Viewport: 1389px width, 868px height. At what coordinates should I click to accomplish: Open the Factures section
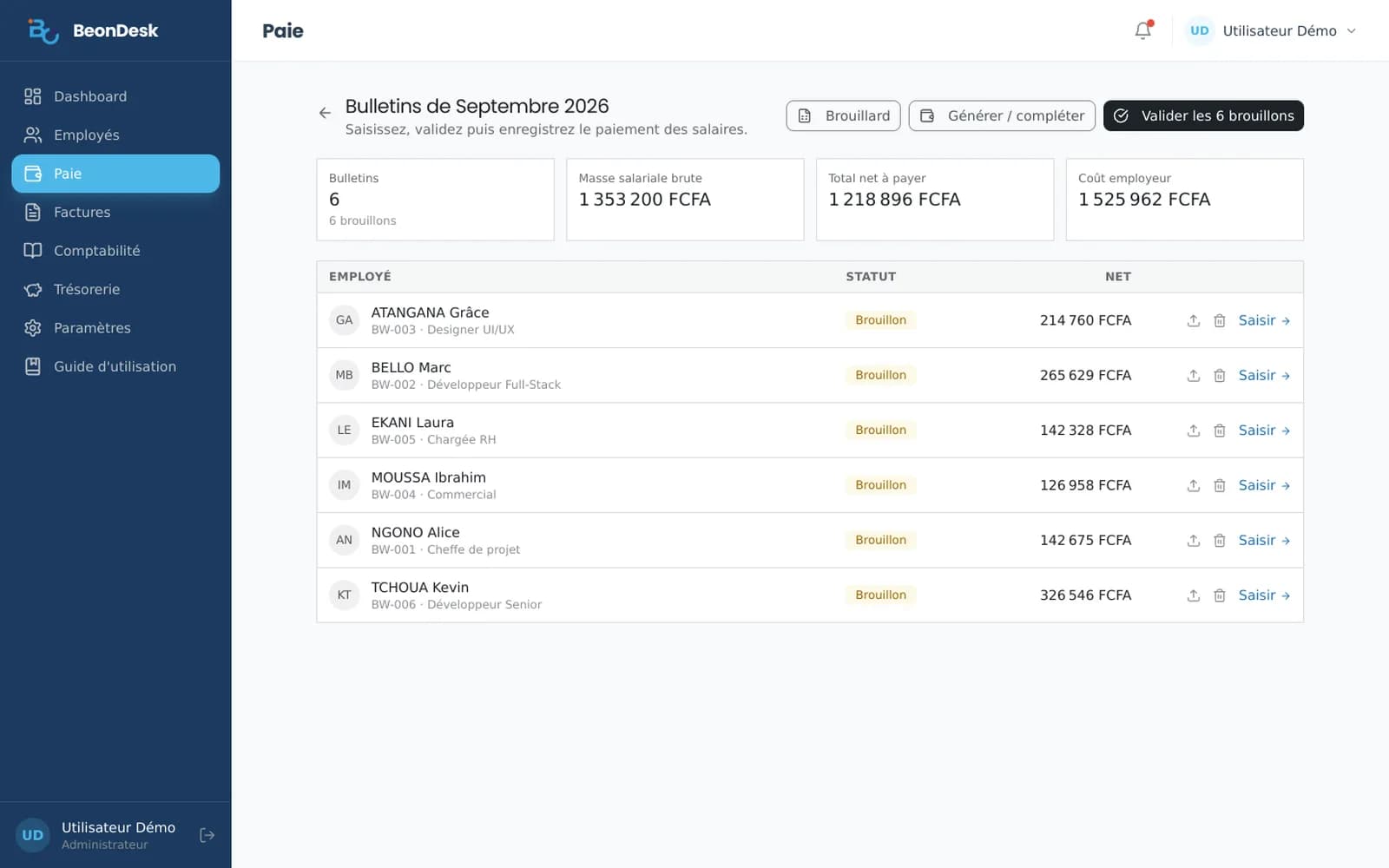(115, 212)
